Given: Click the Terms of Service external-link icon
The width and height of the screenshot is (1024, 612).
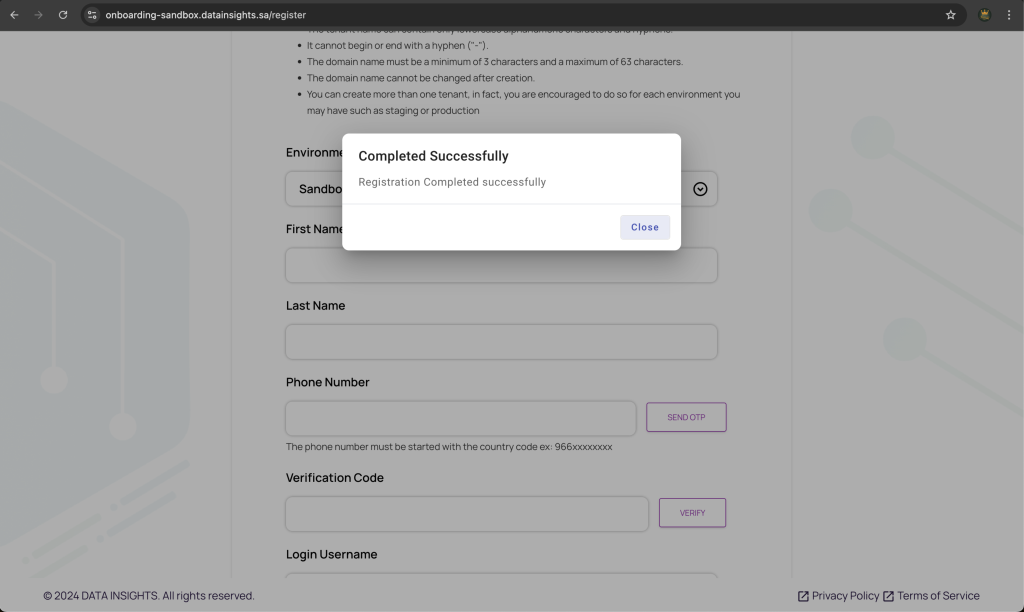Looking at the screenshot, I should pyautogui.click(x=888, y=596).
